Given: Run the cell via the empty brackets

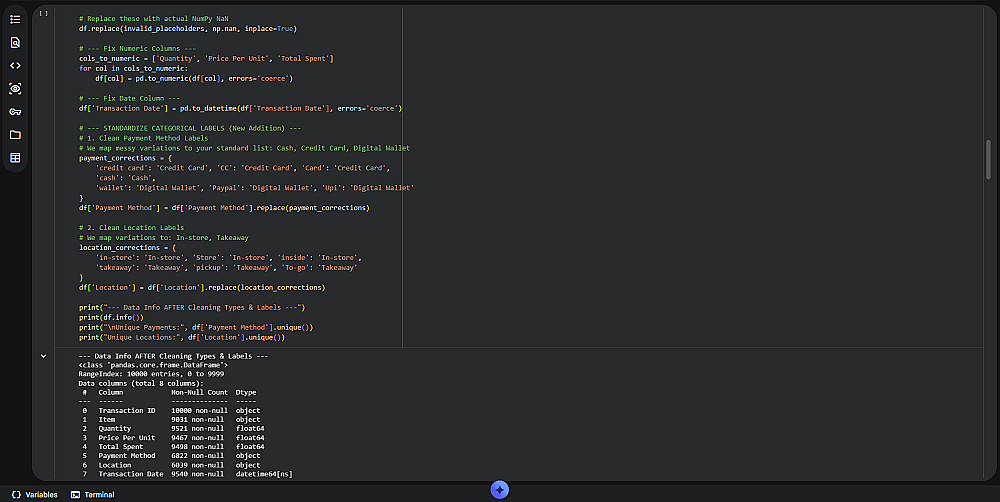Looking at the screenshot, I should pos(43,13).
